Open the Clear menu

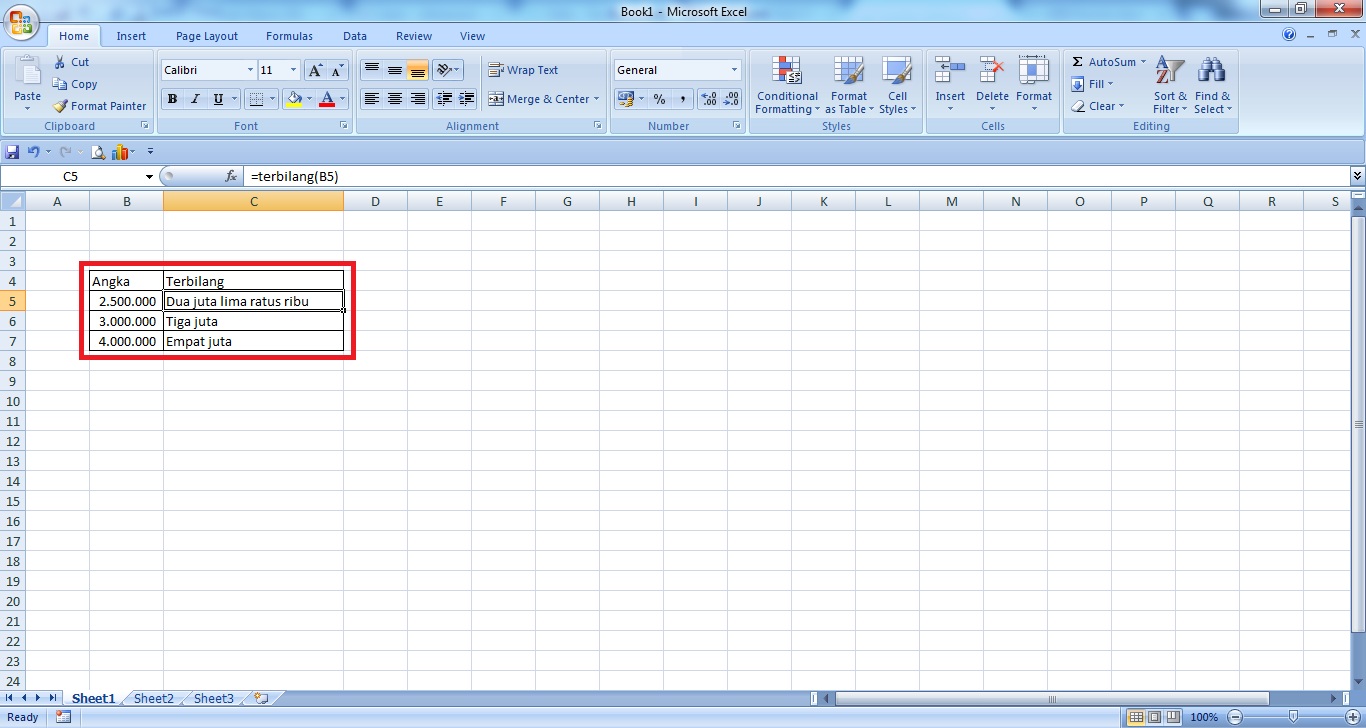(1098, 106)
